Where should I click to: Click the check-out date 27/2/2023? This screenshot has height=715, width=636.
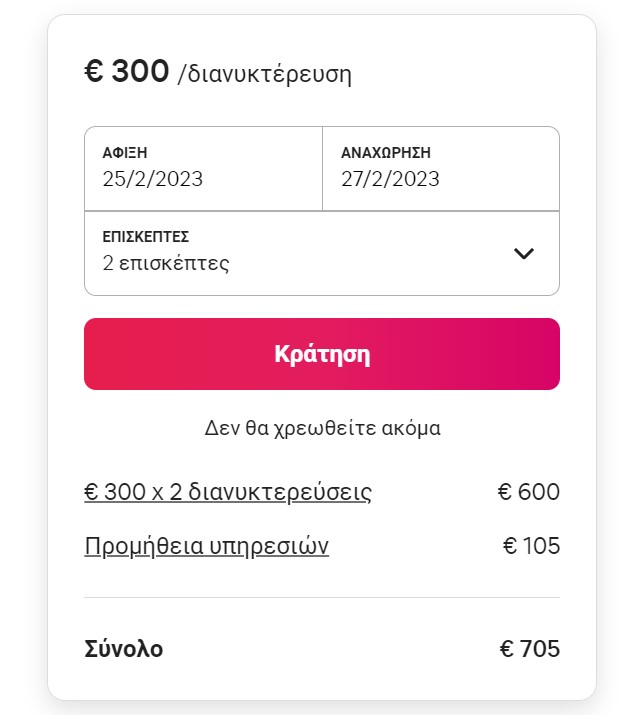[x=390, y=180]
